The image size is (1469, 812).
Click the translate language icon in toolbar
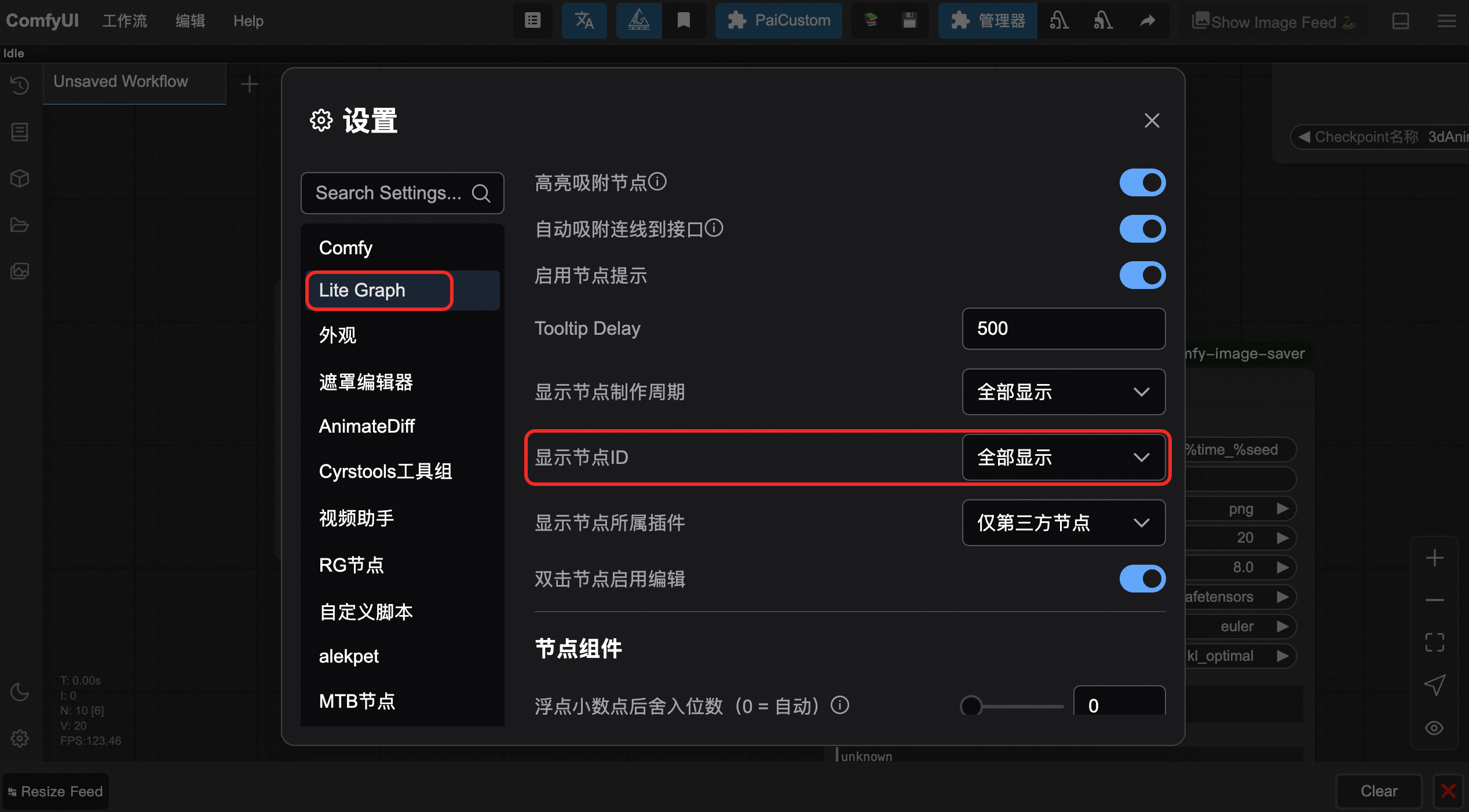584,21
